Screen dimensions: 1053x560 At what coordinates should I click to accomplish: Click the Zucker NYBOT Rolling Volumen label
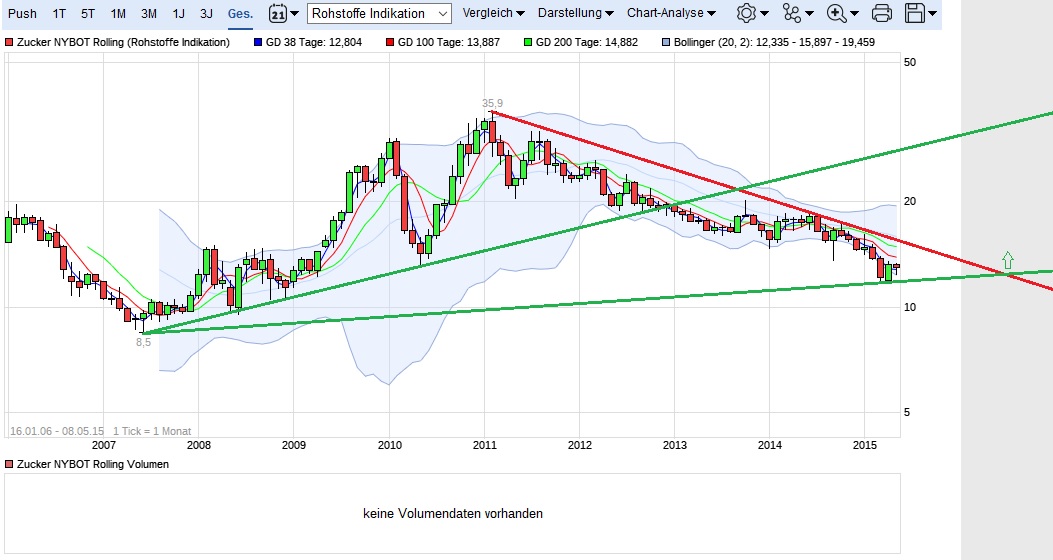tap(94, 464)
